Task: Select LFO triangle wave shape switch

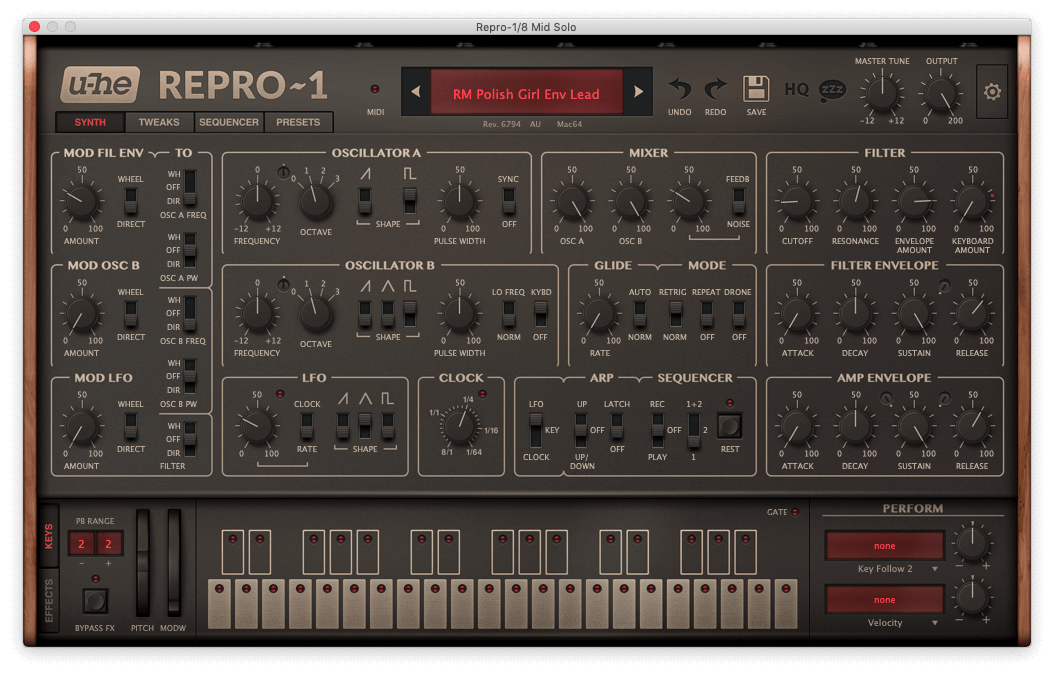Action: (365, 425)
